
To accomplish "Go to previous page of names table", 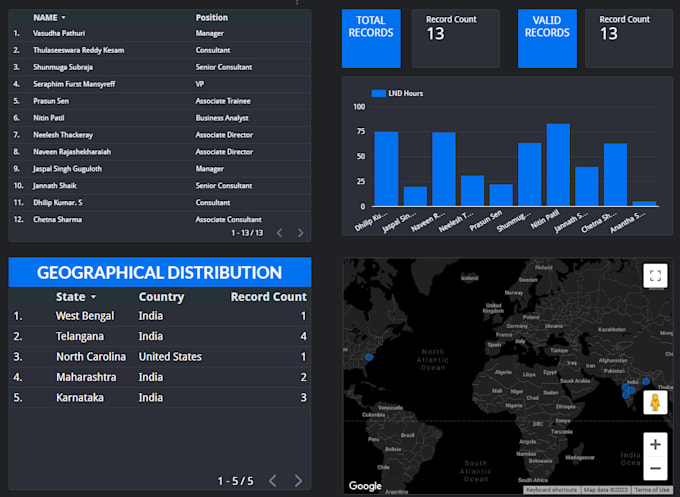I will pyautogui.click(x=280, y=233).
